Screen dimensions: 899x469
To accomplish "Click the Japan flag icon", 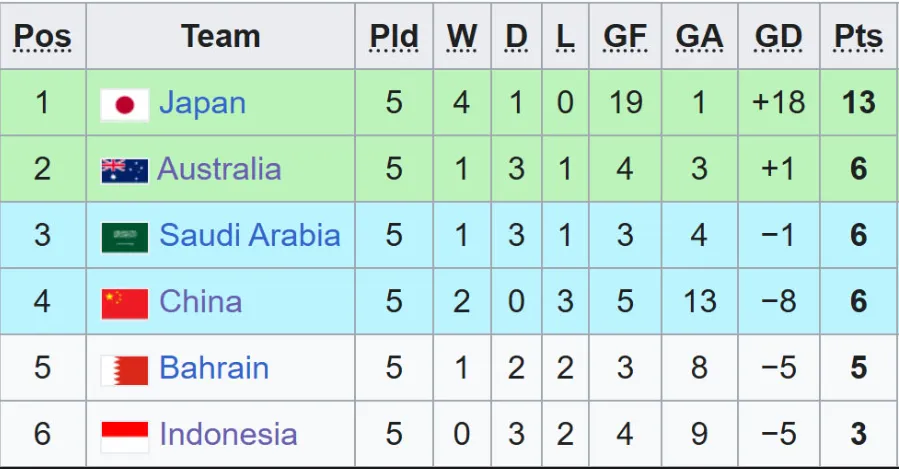I will (x=125, y=104).
